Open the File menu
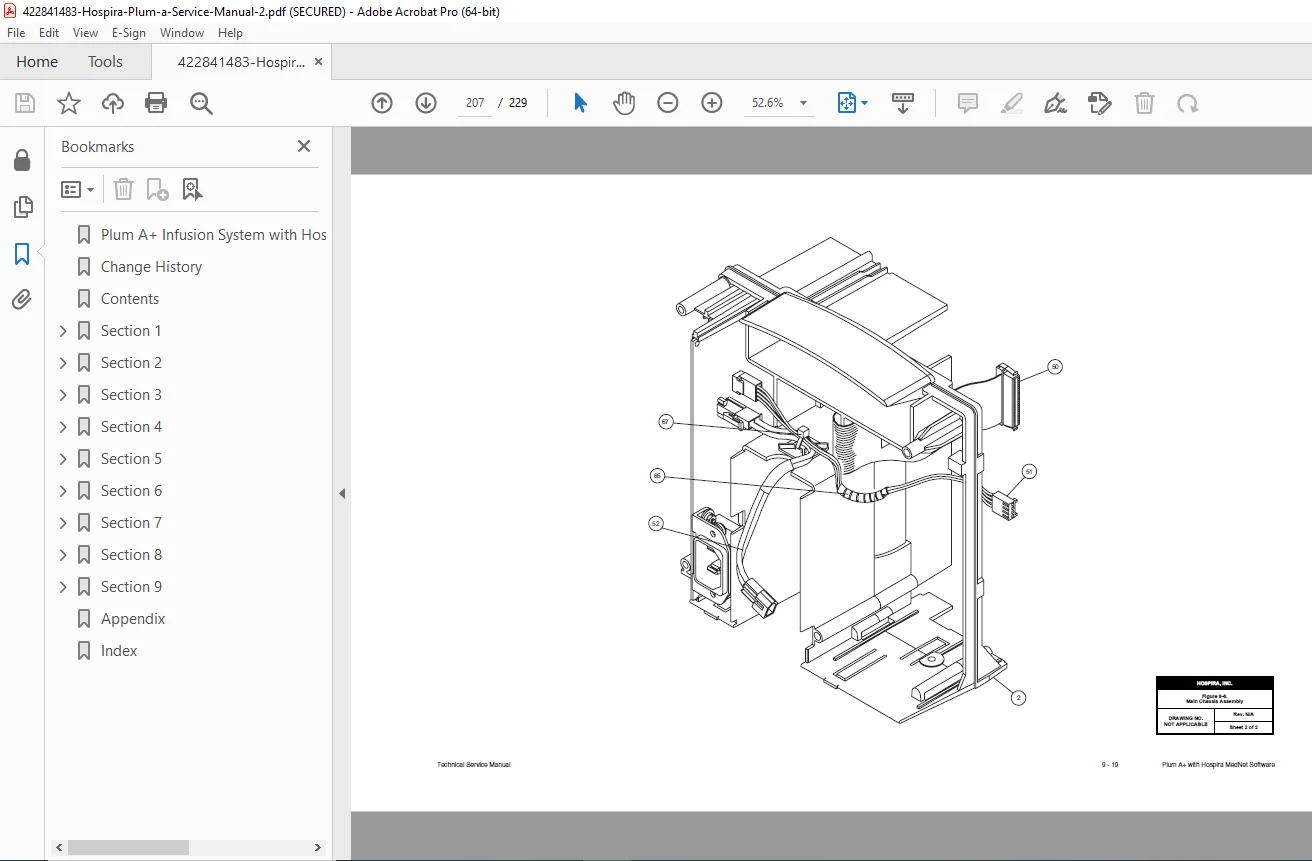Screen dimensions: 1312x861 pyautogui.click(x=16, y=33)
